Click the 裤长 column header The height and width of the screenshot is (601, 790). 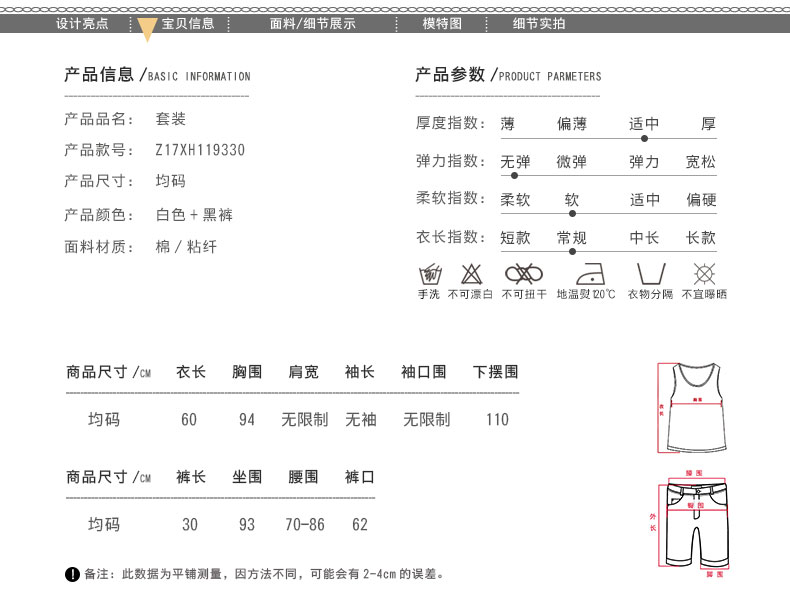coord(191,477)
